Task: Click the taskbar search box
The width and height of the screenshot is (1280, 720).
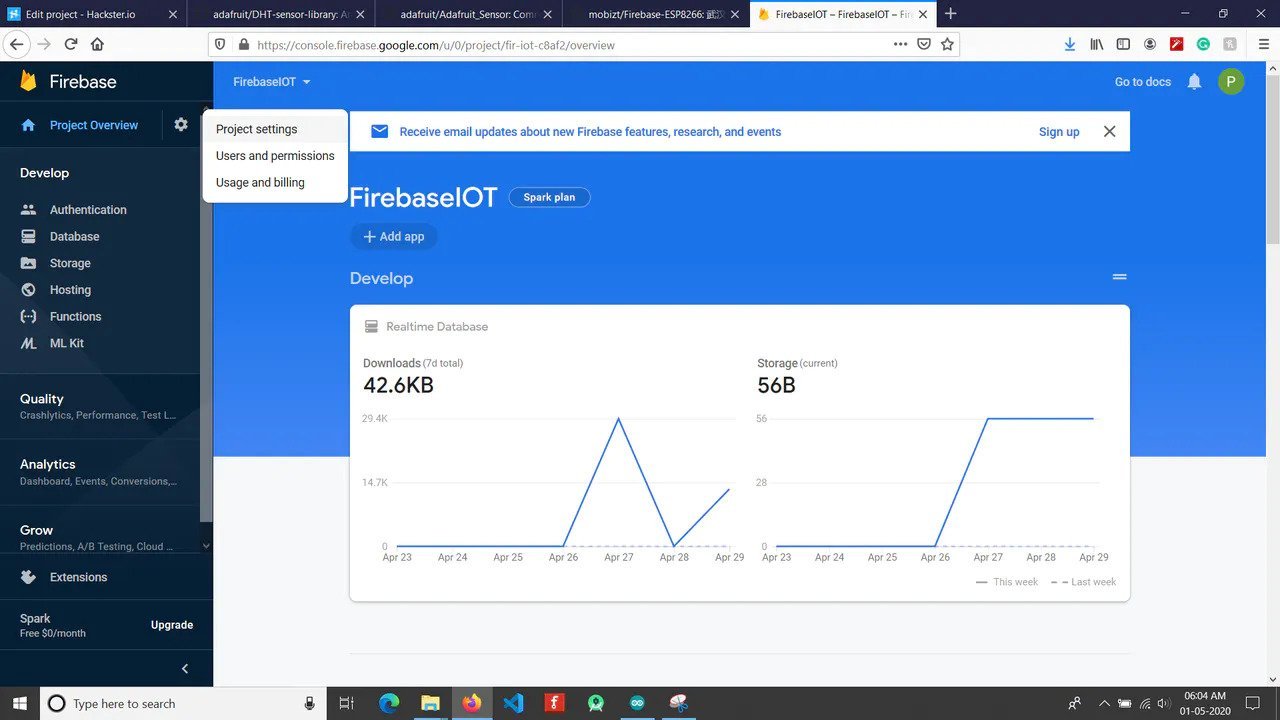Action: click(x=183, y=703)
